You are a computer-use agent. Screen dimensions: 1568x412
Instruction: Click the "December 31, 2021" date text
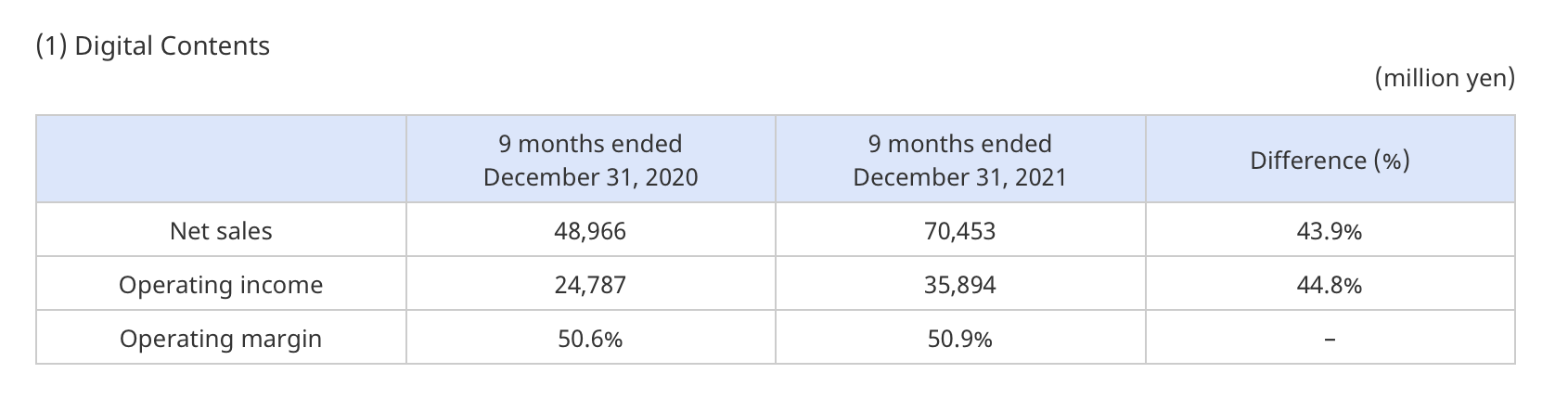(959, 176)
